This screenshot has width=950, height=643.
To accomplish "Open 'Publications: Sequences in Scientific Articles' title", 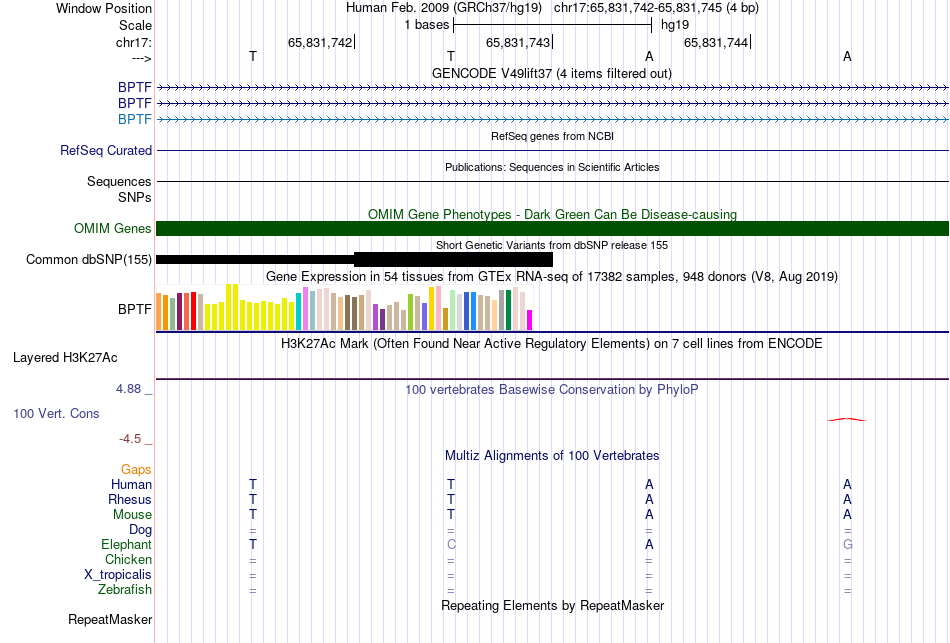I will (x=552, y=167).
